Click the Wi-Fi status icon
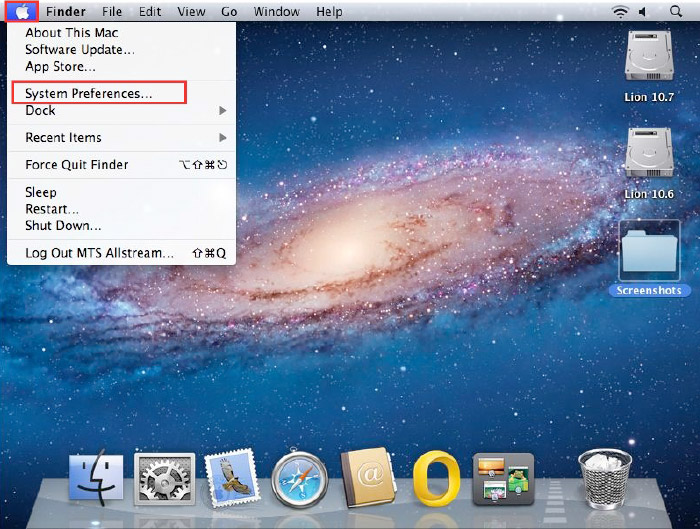This screenshot has height=529, width=700. [620, 12]
